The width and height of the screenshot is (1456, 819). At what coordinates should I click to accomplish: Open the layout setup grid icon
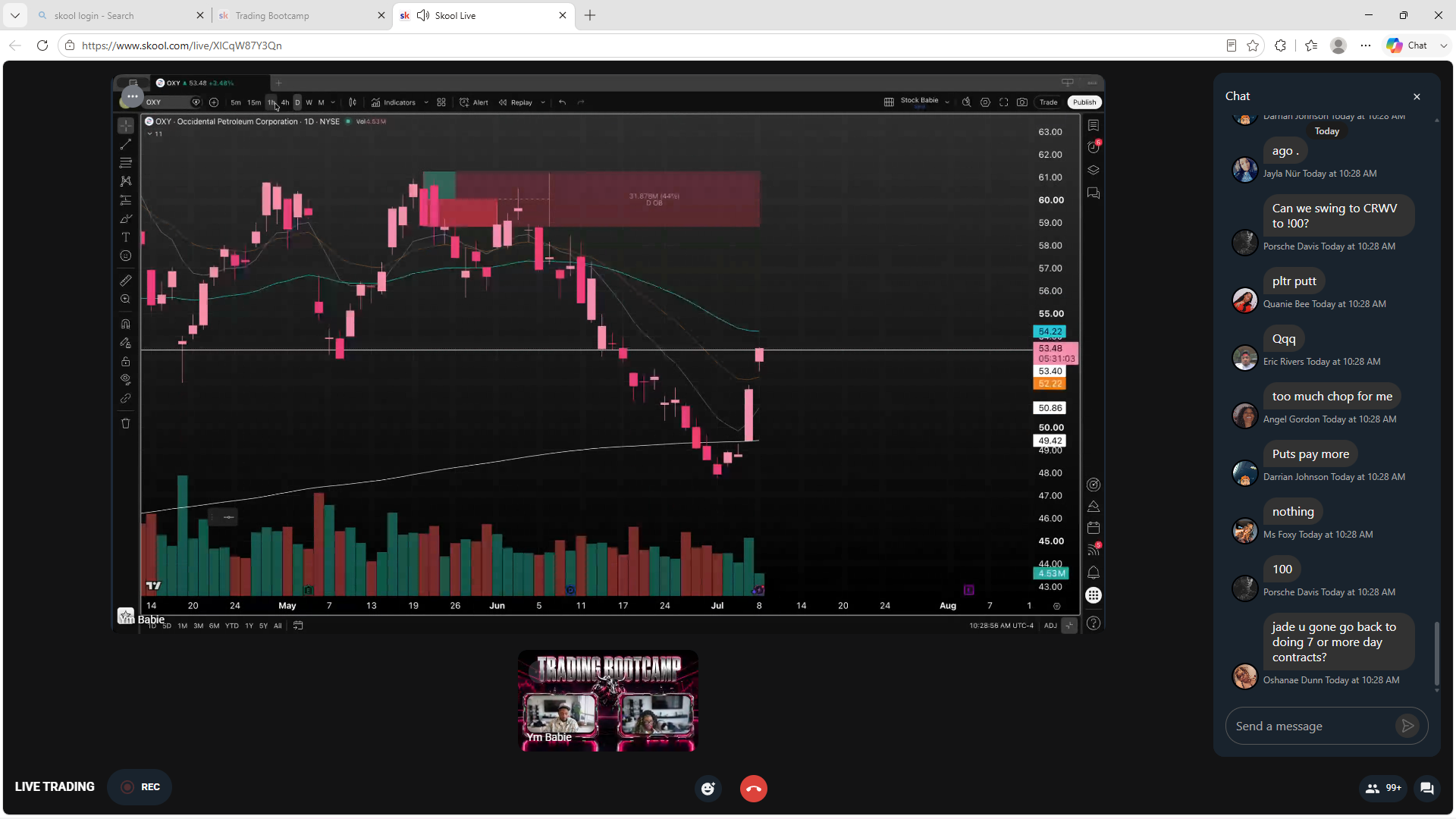889,102
